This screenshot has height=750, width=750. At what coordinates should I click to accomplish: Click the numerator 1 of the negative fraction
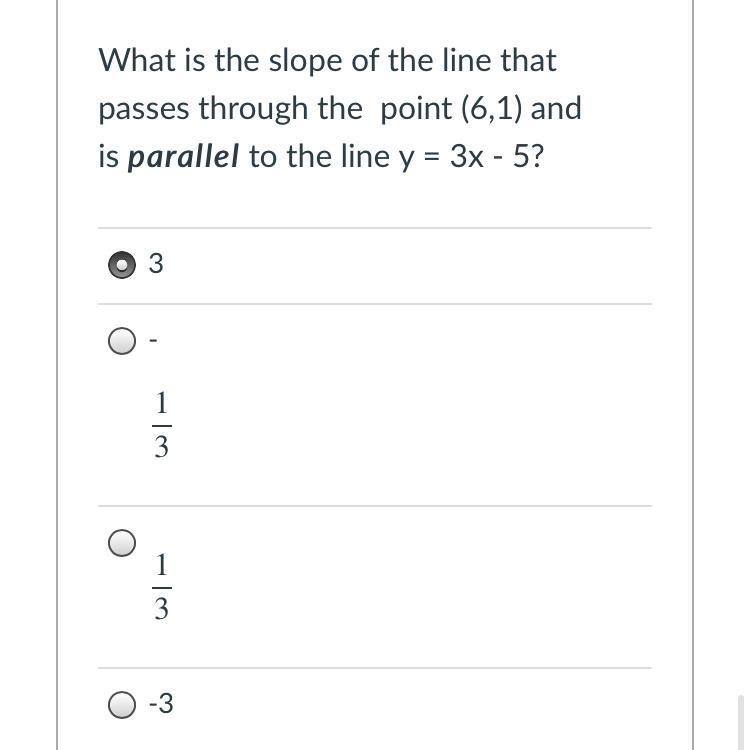coord(162,403)
